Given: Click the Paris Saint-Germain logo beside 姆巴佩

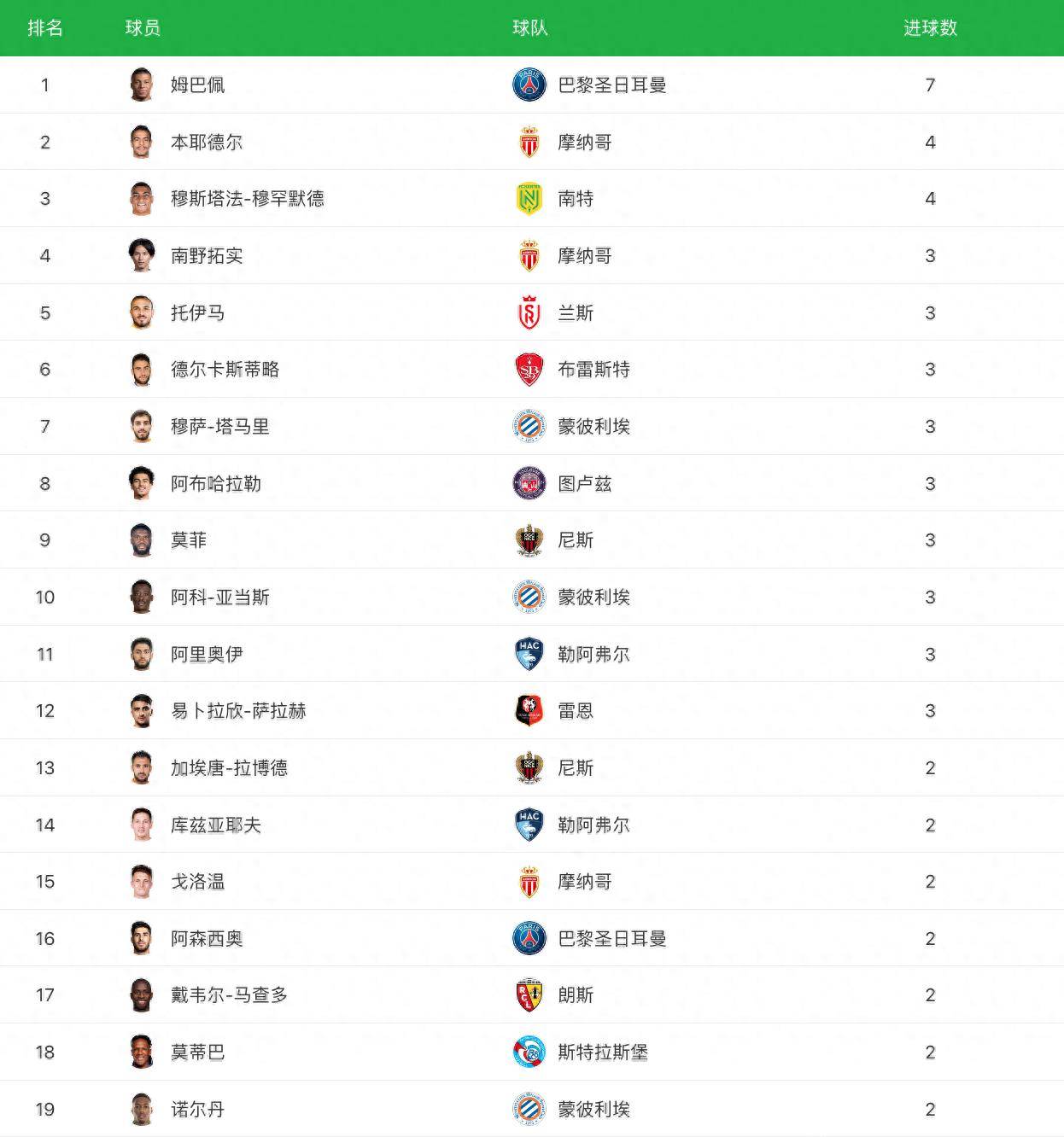Looking at the screenshot, I should (529, 85).
